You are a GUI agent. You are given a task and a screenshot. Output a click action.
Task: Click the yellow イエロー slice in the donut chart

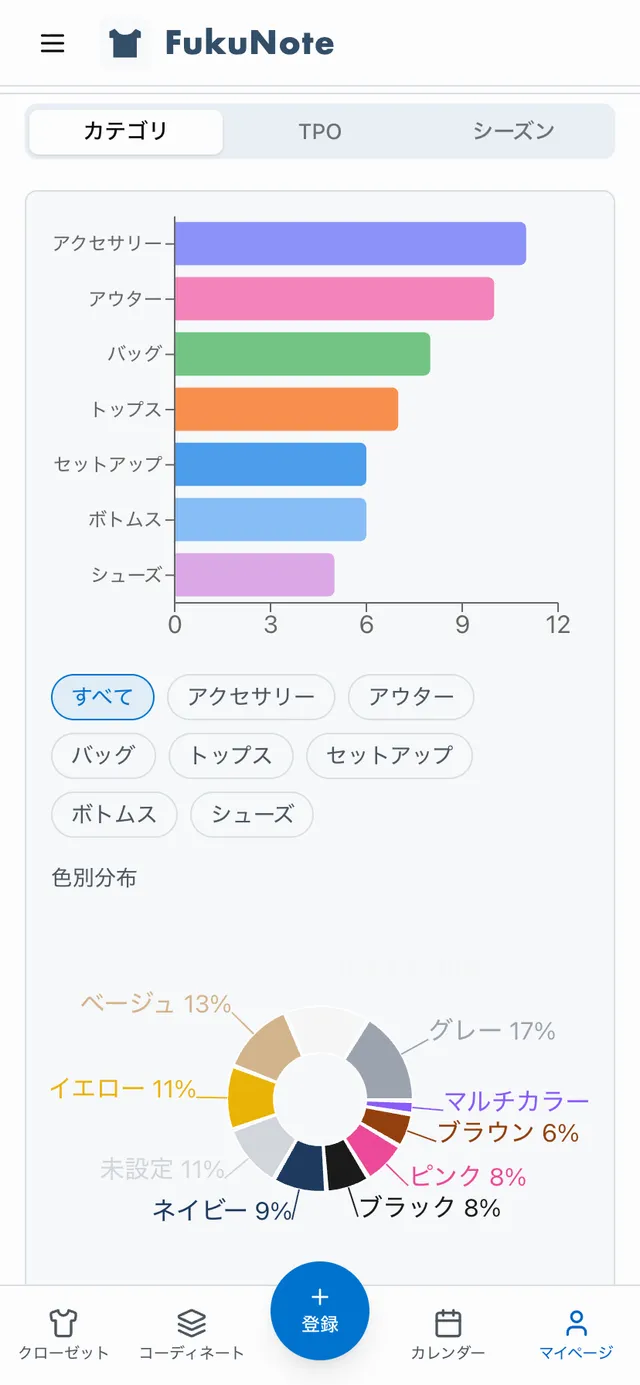(x=253, y=1097)
